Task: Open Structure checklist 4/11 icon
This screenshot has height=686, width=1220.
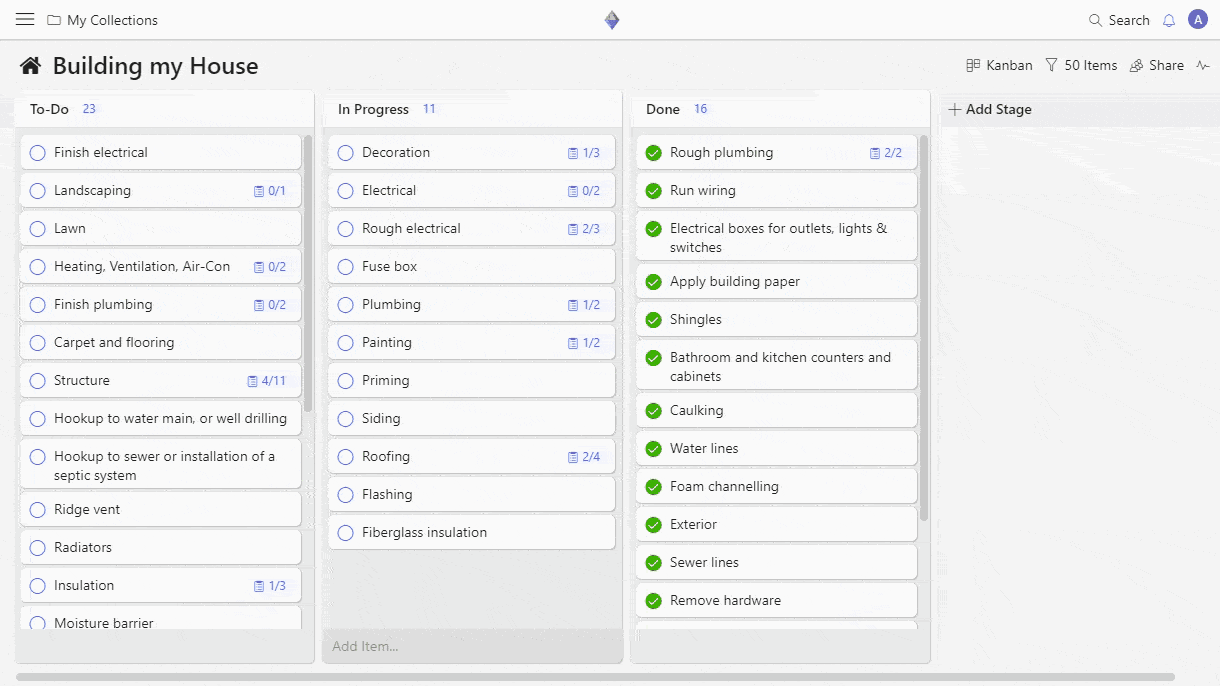Action: coord(253,381)
